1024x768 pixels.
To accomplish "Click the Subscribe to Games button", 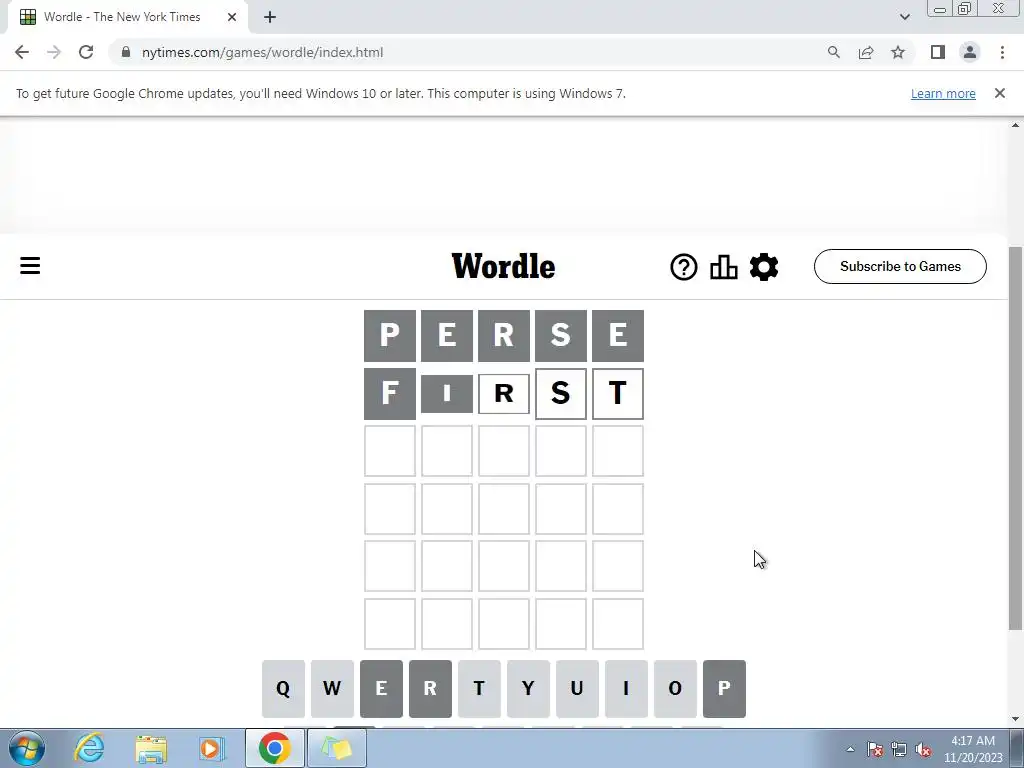I will pos(900,266).
